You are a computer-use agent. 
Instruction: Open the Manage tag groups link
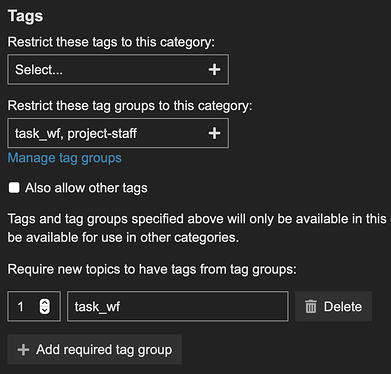coord(65,158)
